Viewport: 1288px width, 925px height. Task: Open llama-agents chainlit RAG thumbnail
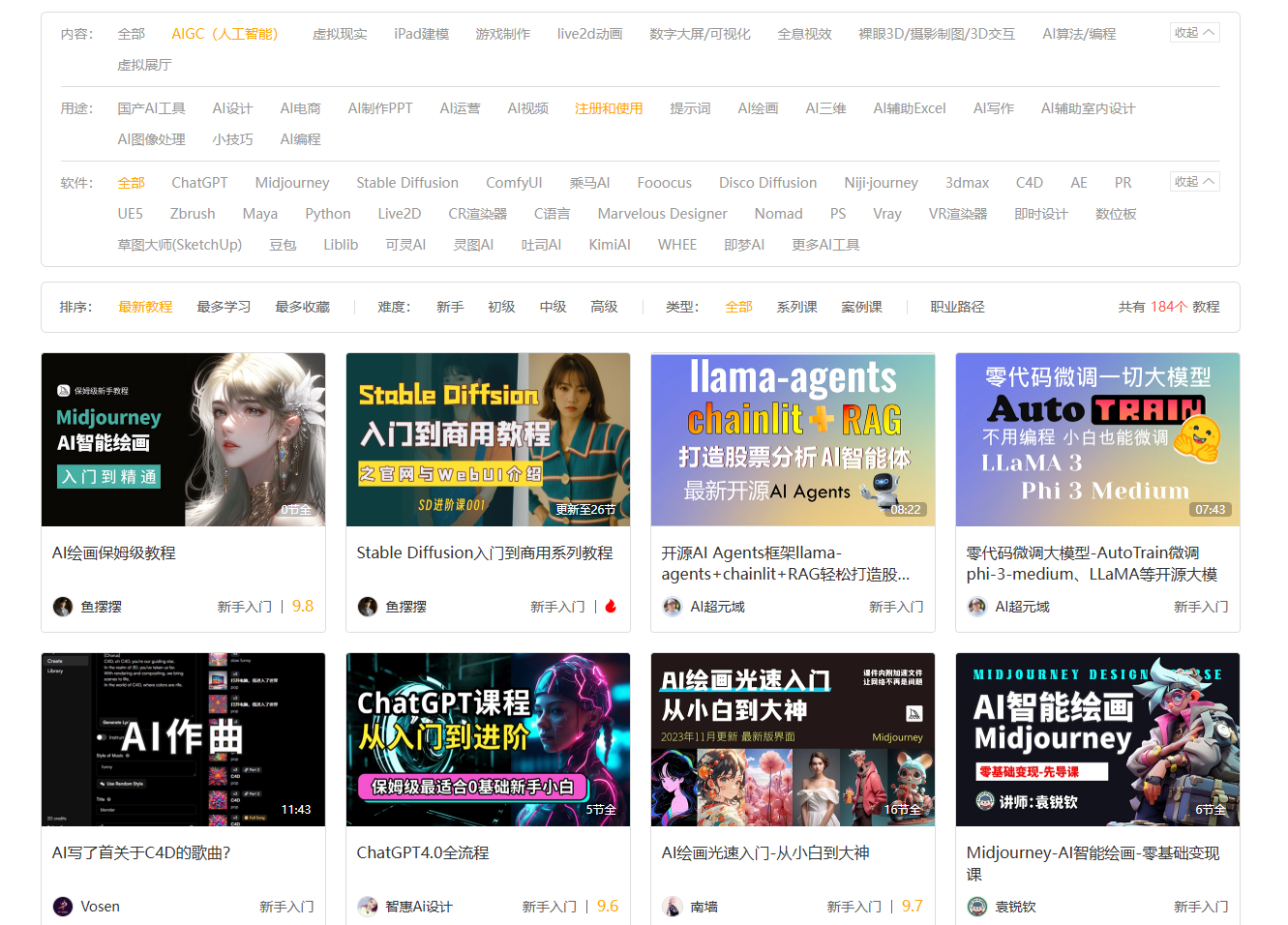(793, 439)
